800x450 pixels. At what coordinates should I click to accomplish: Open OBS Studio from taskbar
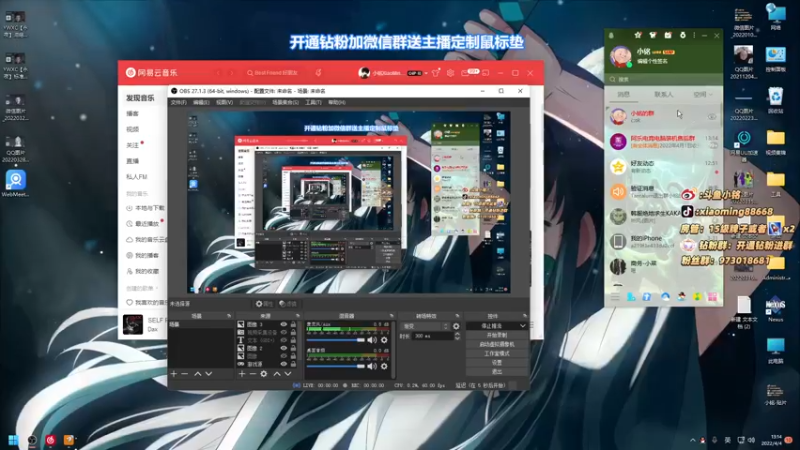click(32, 440)
